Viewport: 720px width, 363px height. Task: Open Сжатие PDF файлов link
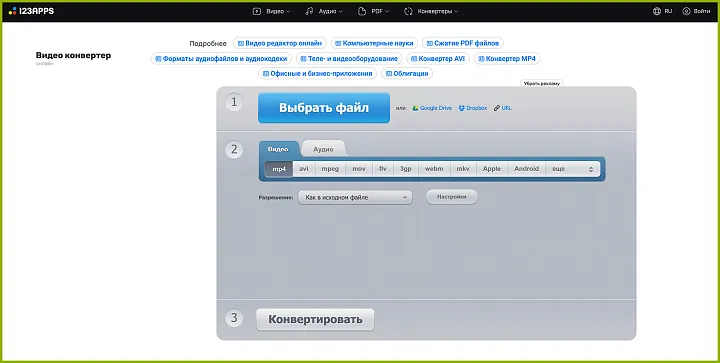pos(463,43)
